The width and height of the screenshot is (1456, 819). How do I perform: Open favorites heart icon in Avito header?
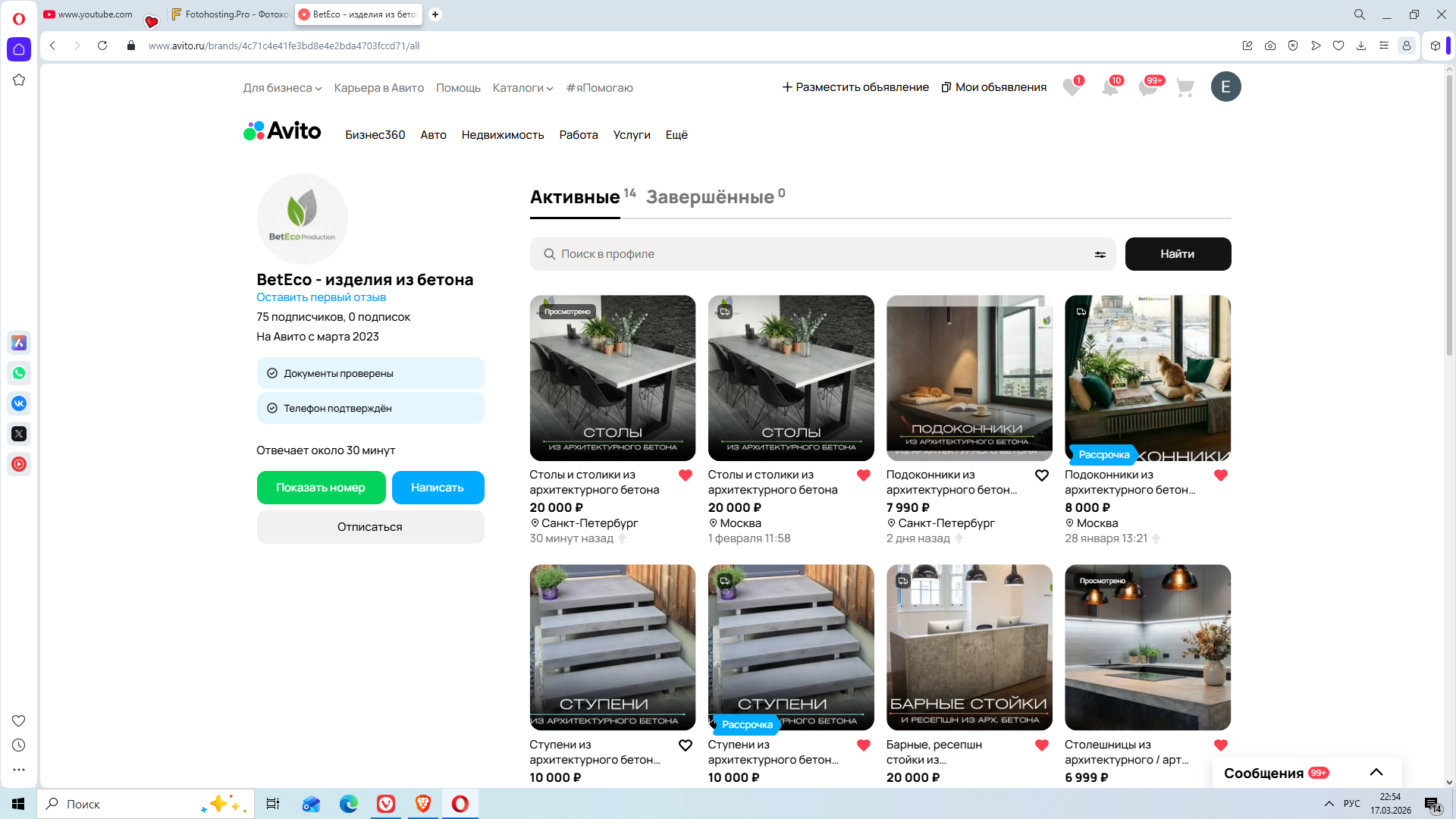[1072, 88]
